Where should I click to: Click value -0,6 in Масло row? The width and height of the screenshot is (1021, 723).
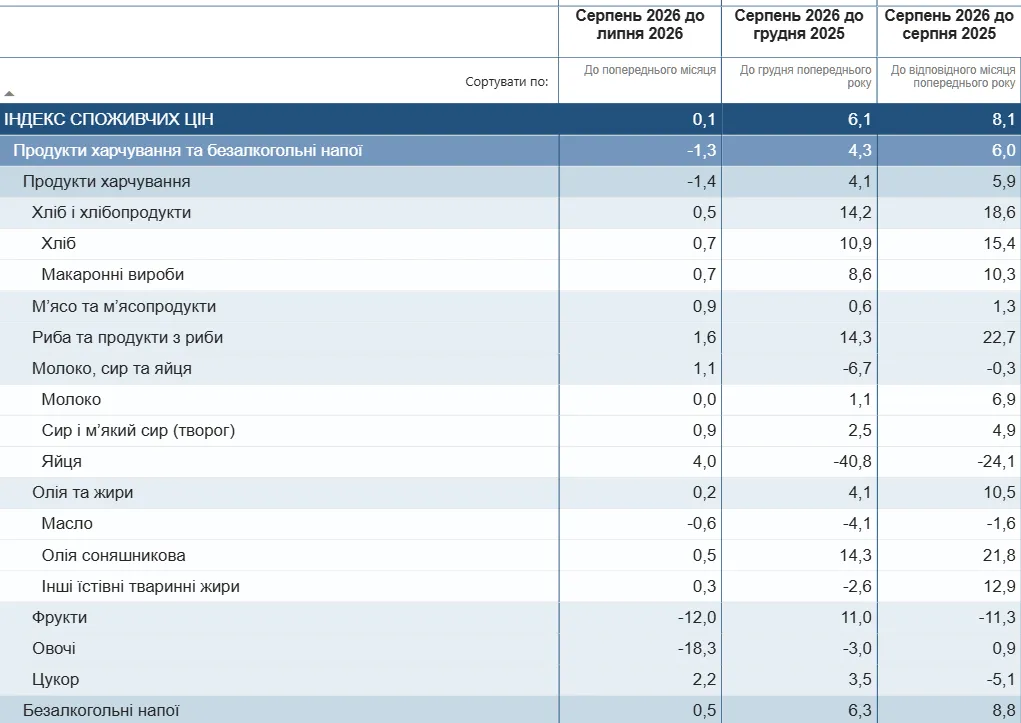click(x=701, y=524)
